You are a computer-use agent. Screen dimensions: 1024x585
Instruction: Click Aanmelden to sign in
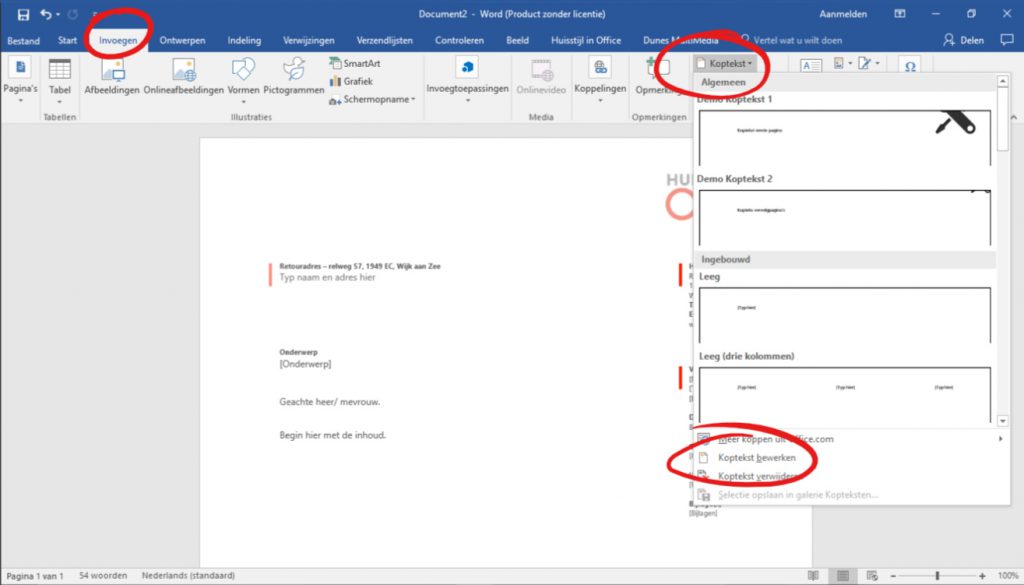coord(843,14)
